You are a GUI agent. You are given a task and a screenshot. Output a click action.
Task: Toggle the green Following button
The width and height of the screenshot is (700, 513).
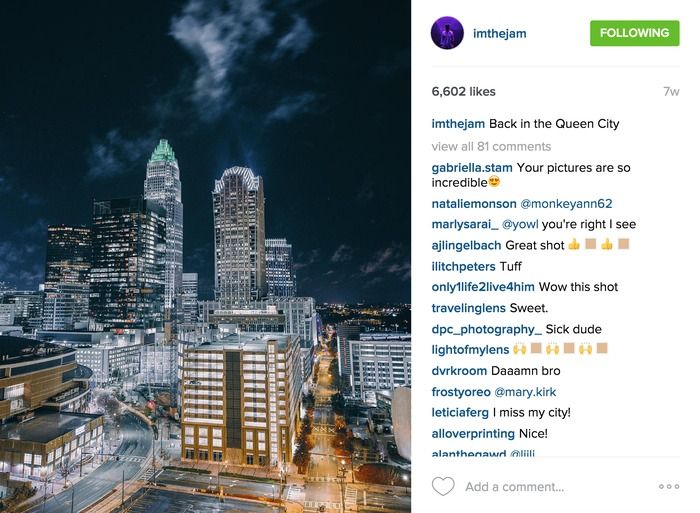[634, 33]
